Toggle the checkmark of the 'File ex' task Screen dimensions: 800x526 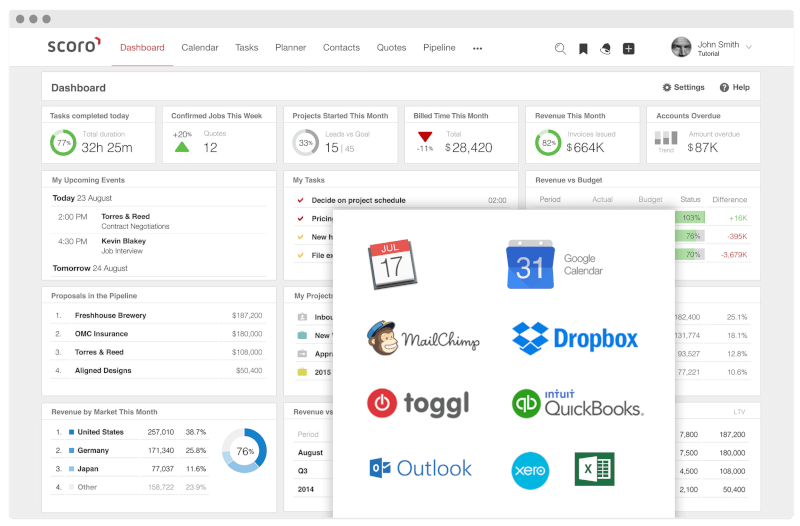(301, 255)
